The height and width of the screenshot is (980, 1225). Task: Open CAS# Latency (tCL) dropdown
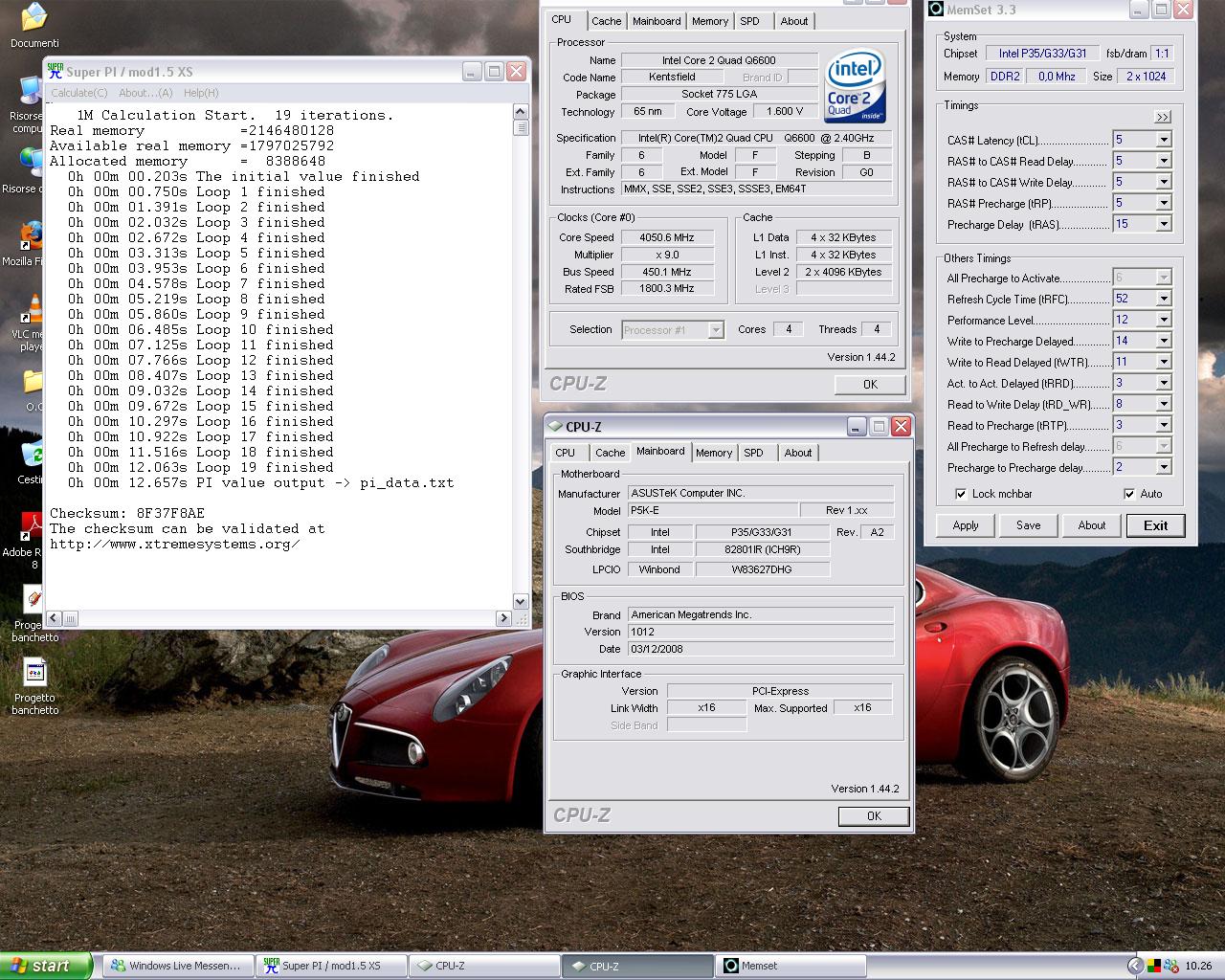click(1164, 140)
